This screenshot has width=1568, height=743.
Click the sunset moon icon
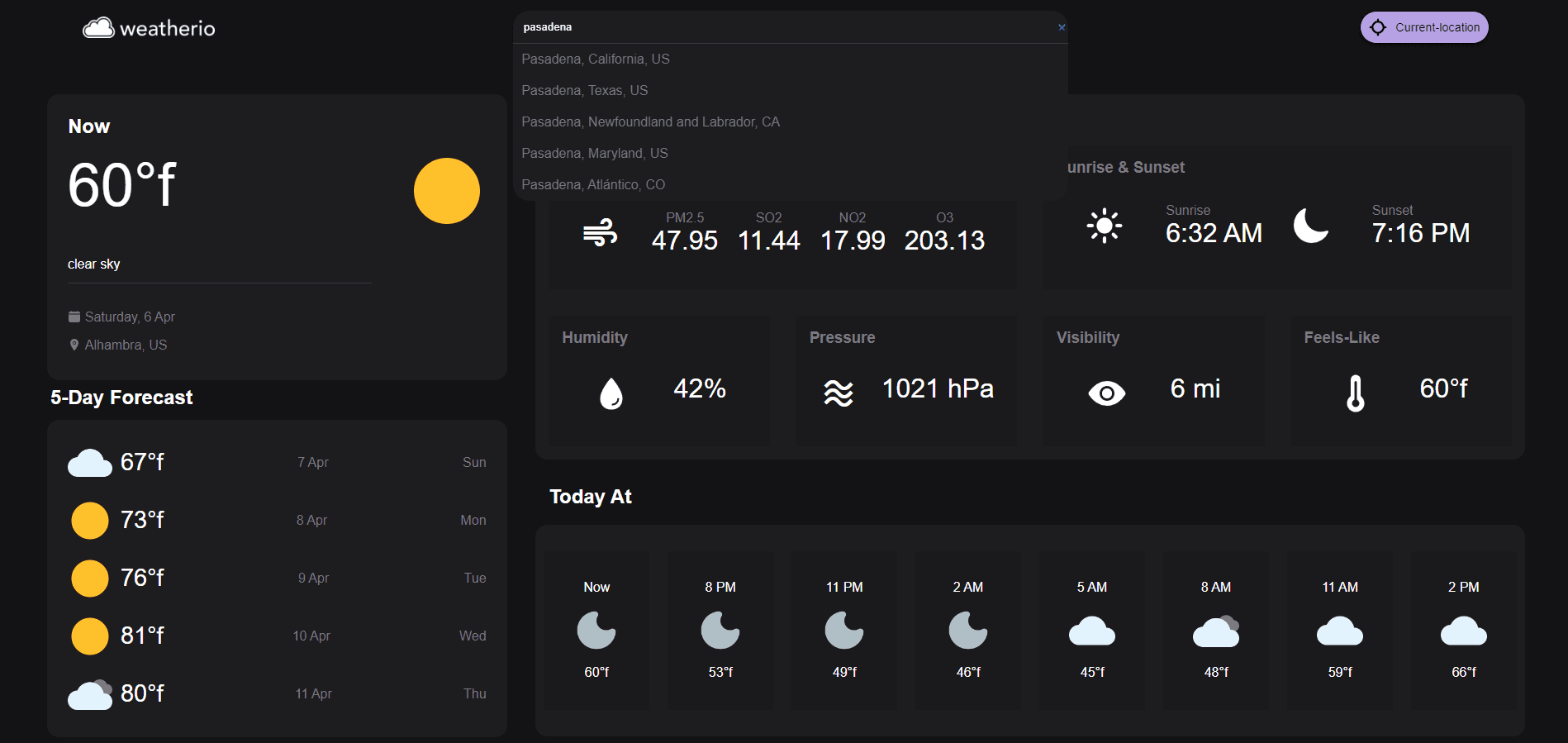[x=1311, y=226]
